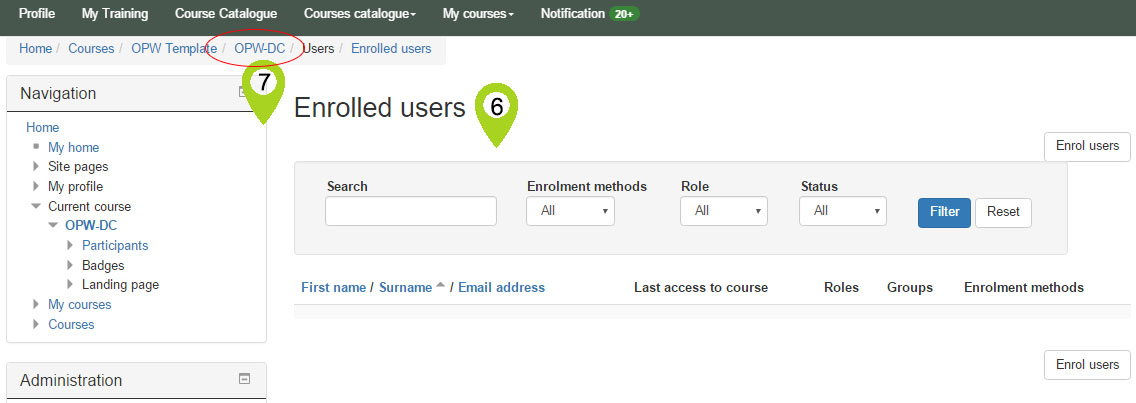Open the Status filter dropdown

point(842,211)
